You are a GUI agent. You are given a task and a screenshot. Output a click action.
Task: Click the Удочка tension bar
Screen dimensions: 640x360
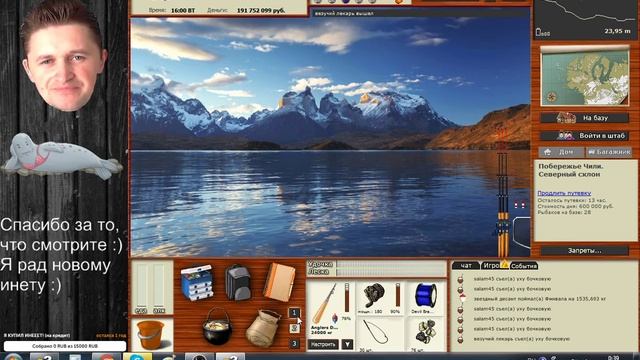coord(391,264)
